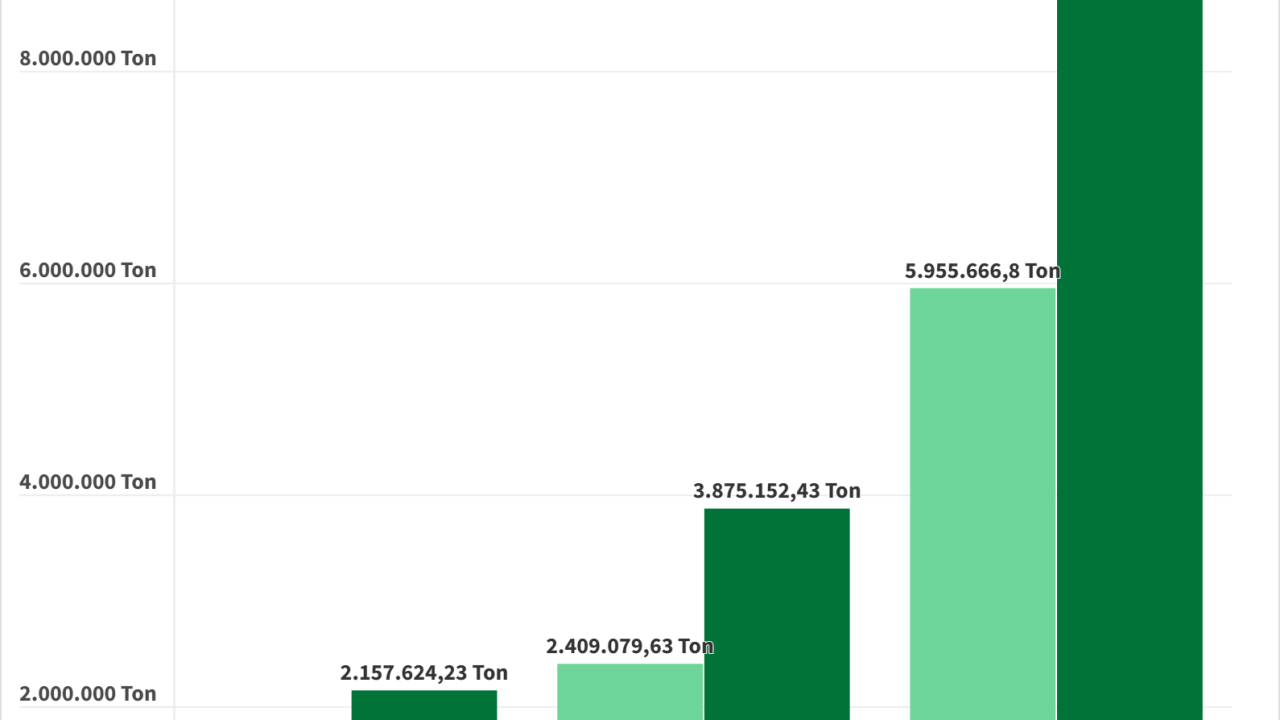The image size is (1280, 720).
Task: Click the 3.875.152,43 Ton data label
Action: click(777, 491)
